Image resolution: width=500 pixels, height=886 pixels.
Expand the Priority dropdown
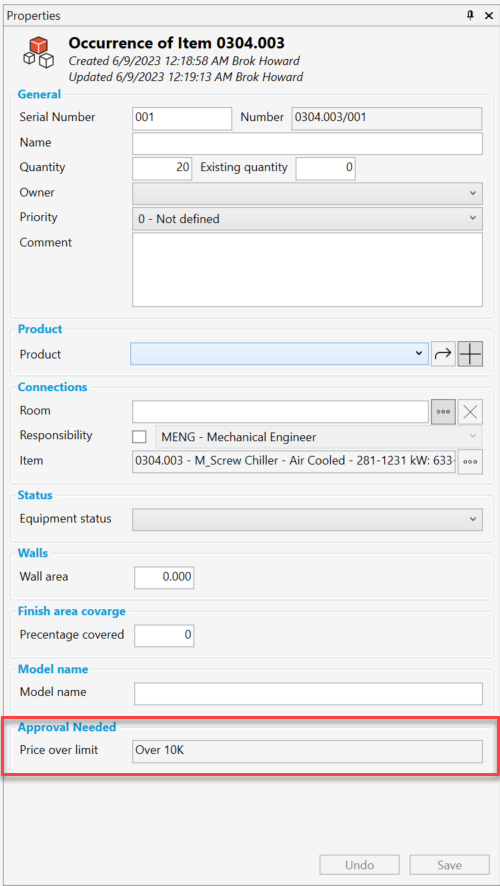[307, 219]
